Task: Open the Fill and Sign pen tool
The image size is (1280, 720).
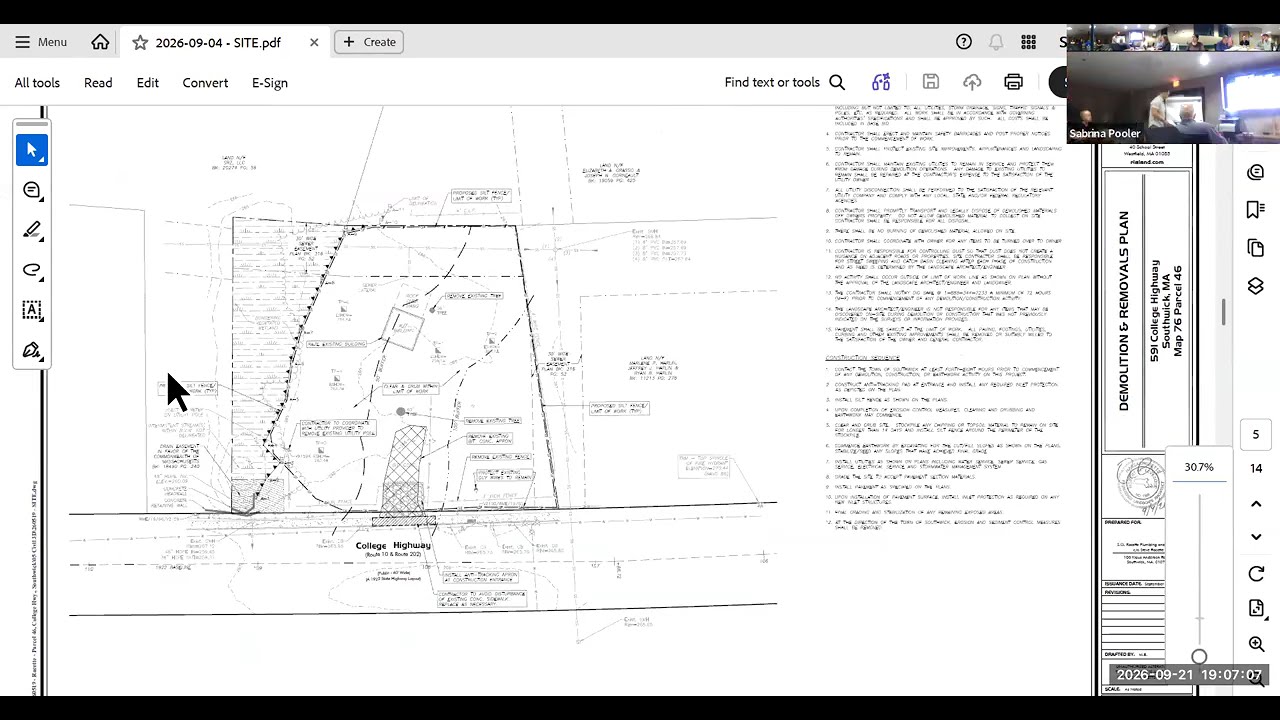Action: (32, 351)
